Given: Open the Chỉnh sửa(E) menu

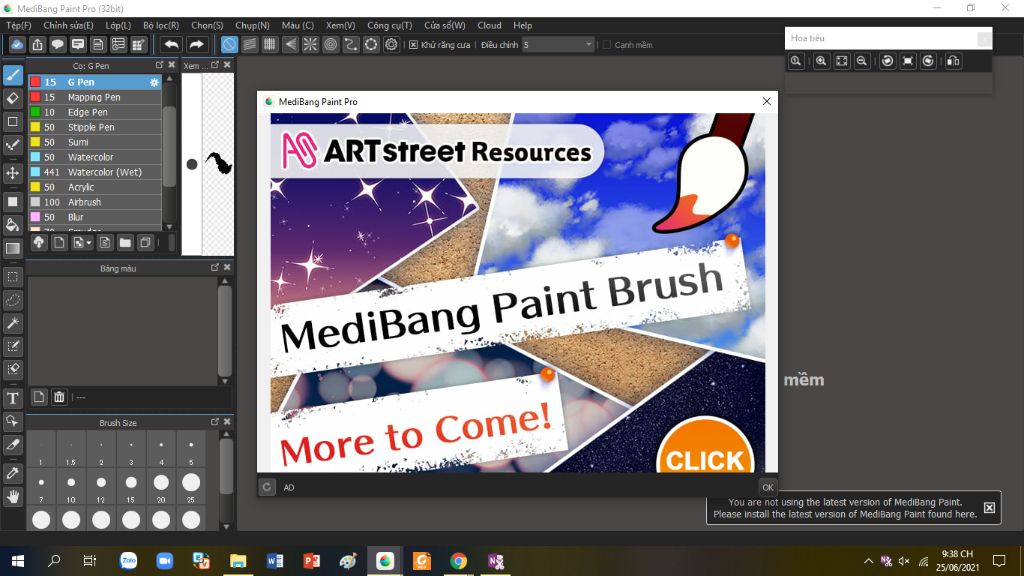Looking at the screenshot, I should click(68, 25).
